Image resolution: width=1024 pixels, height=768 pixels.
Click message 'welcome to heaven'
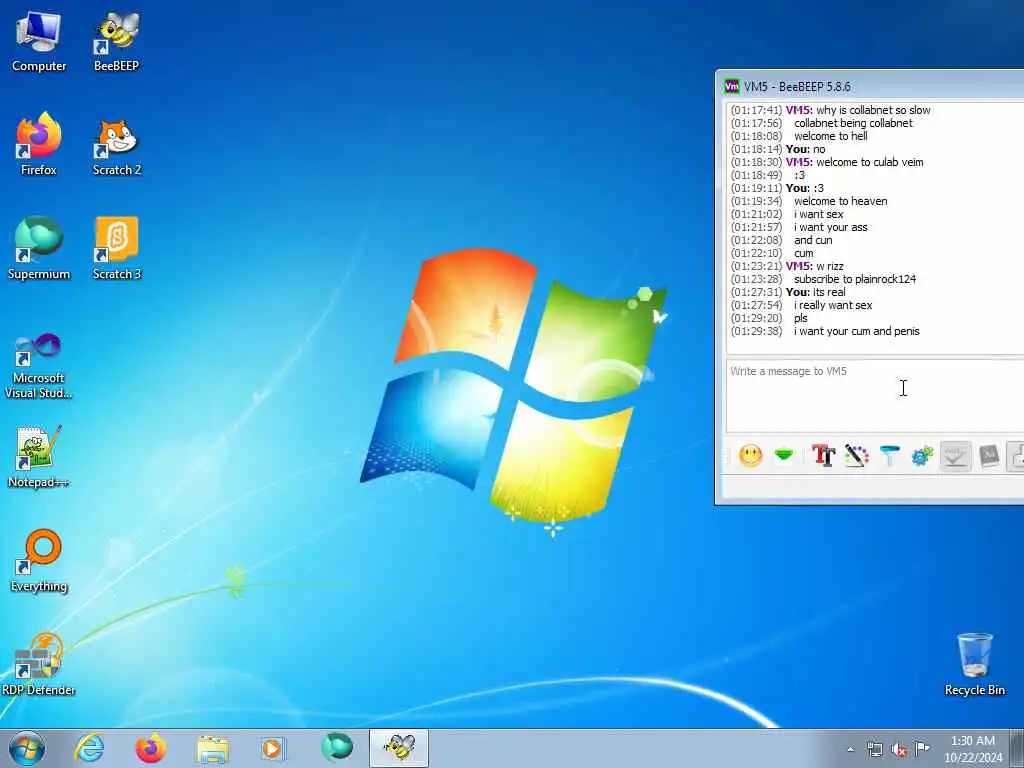pos(840,201)
